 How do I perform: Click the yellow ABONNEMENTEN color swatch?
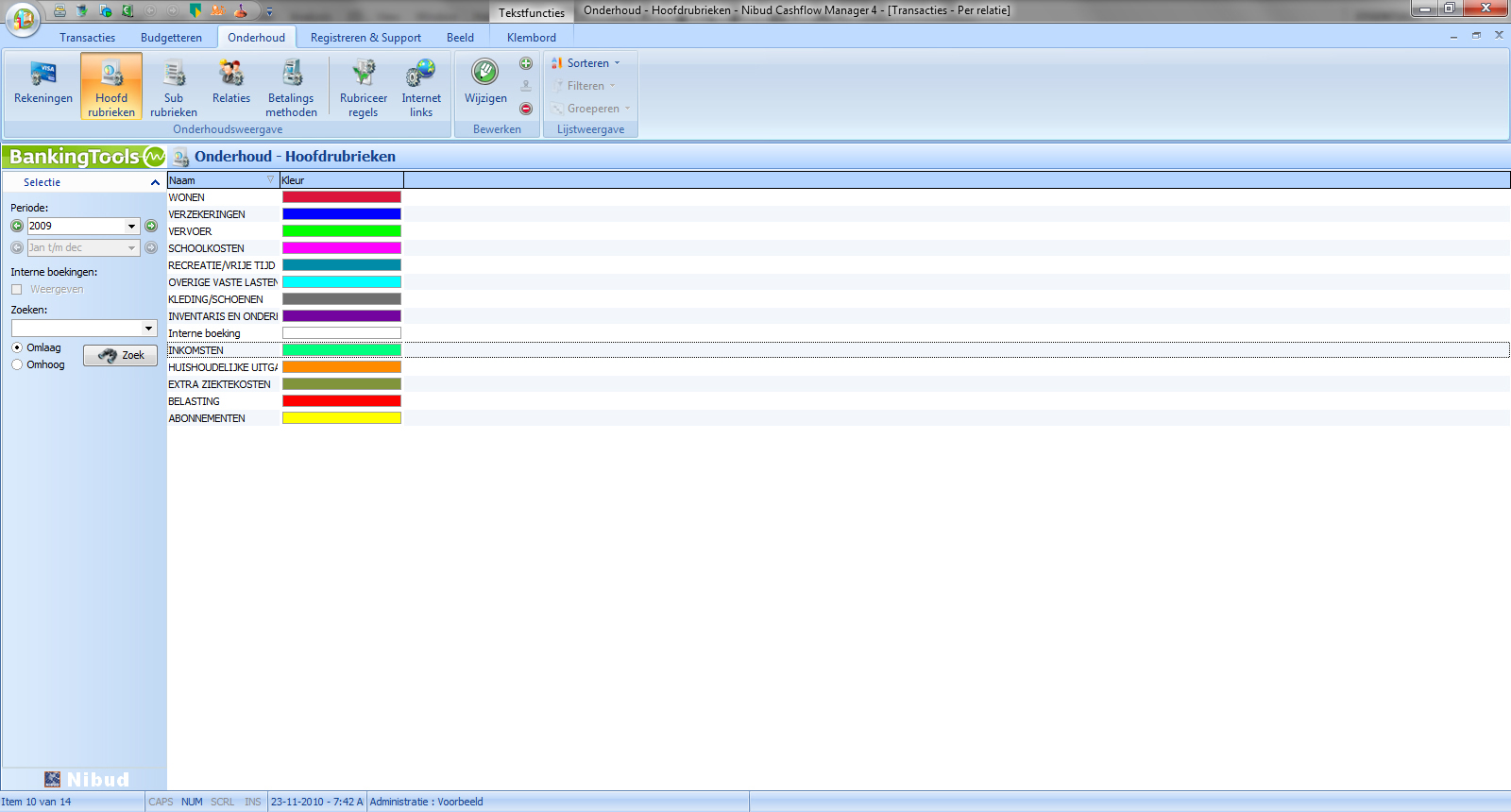click(342, 418)
